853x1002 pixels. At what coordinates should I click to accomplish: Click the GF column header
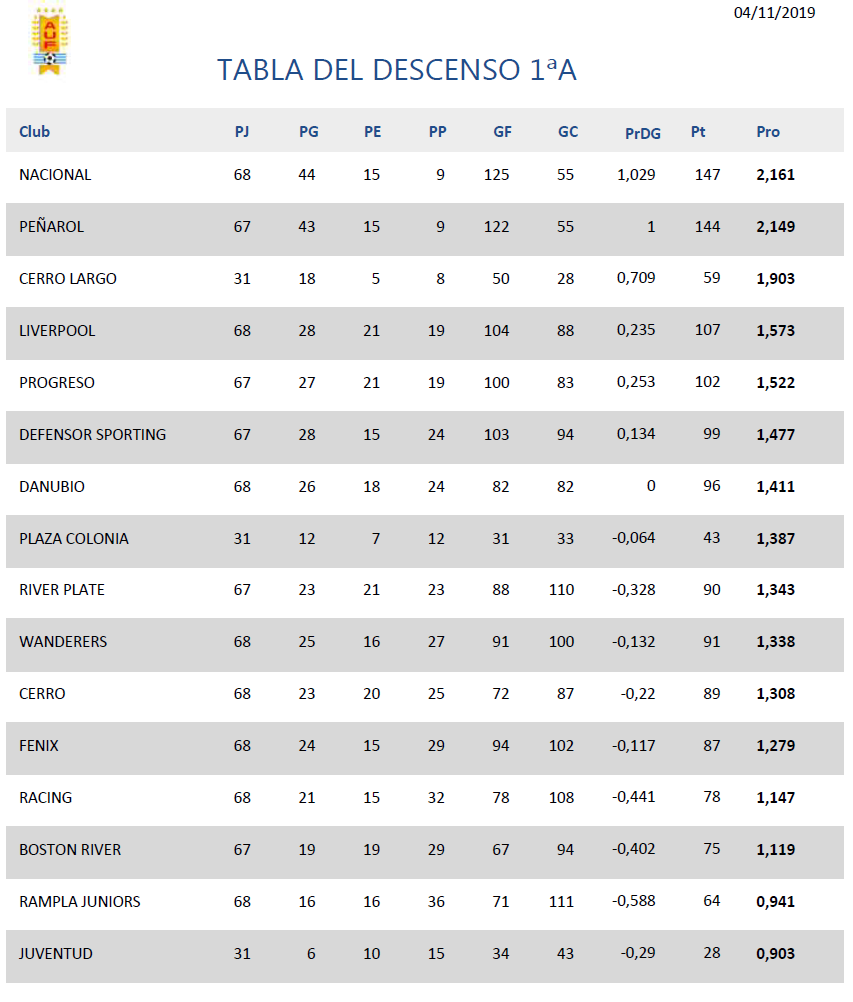tap(502, 132)
